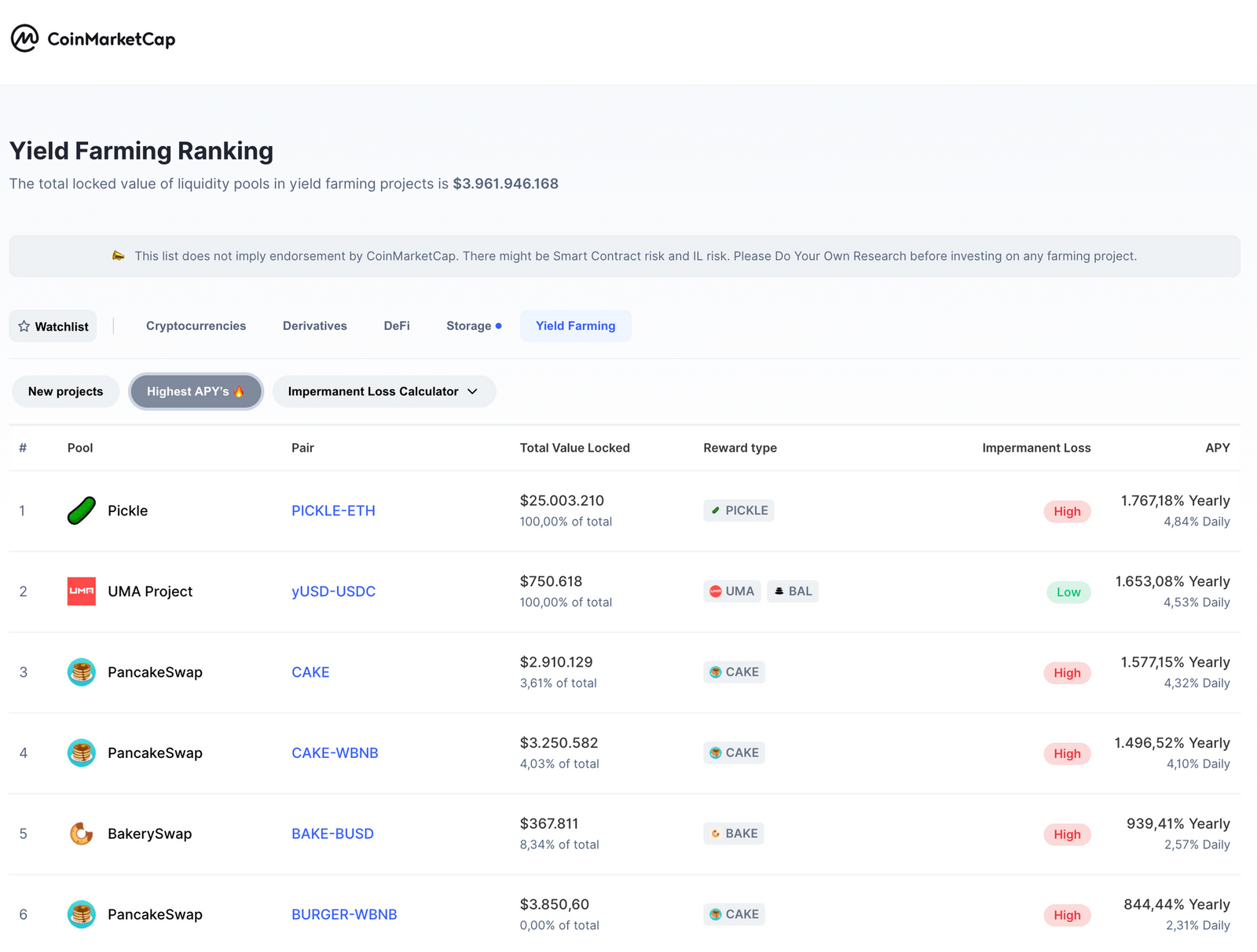The image size is (1257, 952).
Task: Click the $2.910.129 locked value
Action: click(556, 662)
